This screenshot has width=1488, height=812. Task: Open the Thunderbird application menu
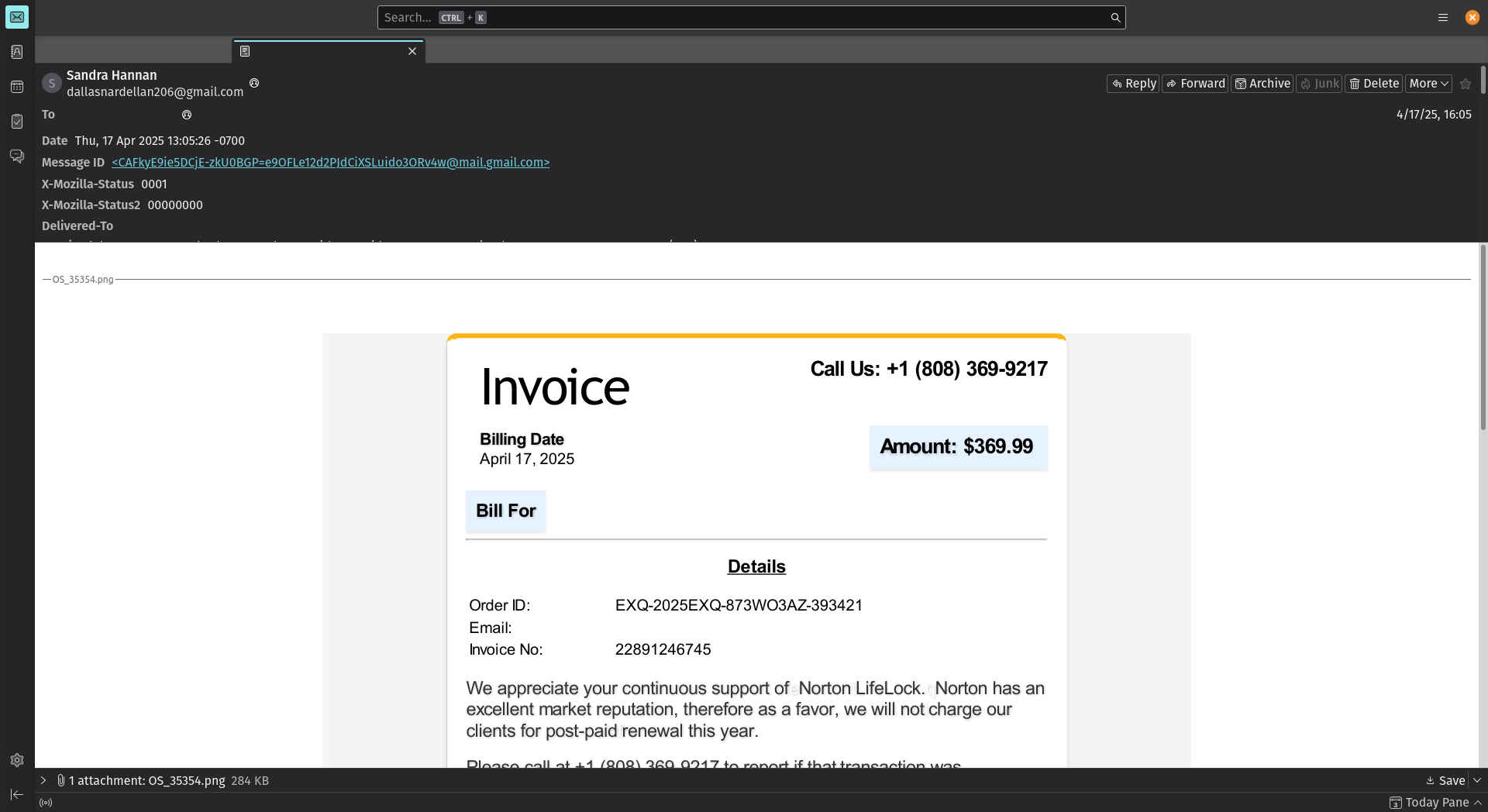click(1443, 17)
